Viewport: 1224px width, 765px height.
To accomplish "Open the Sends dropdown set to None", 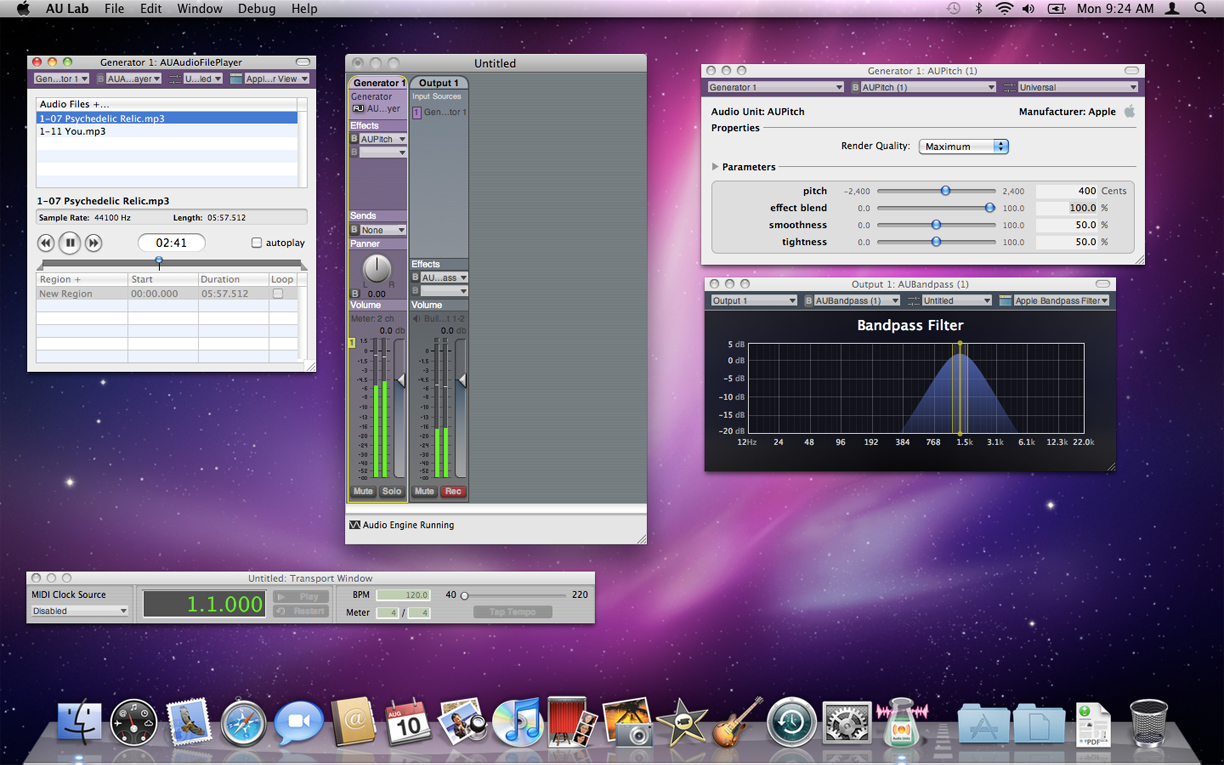I will coord(383,230).
